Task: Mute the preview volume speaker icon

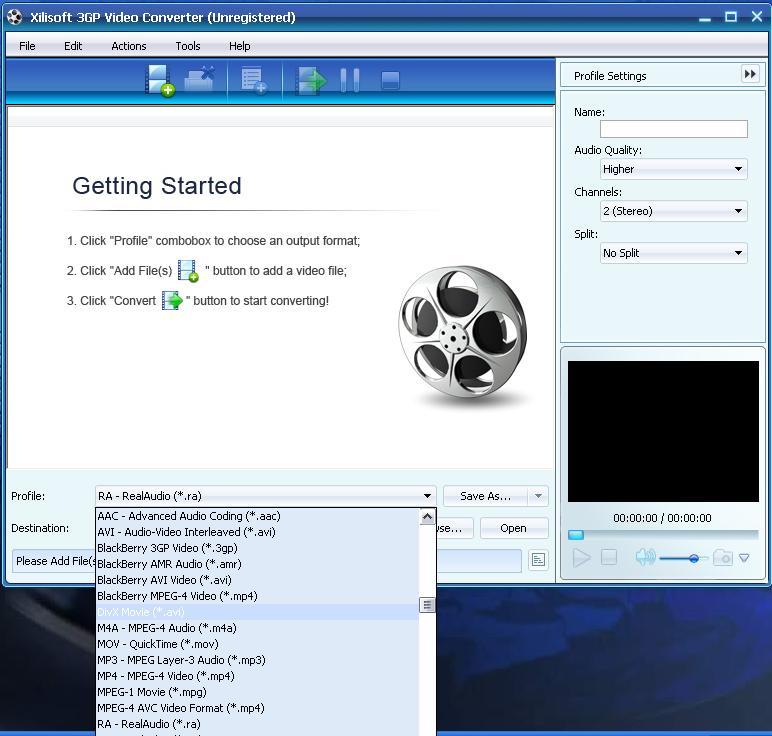Action: click(x=645, y=557)
